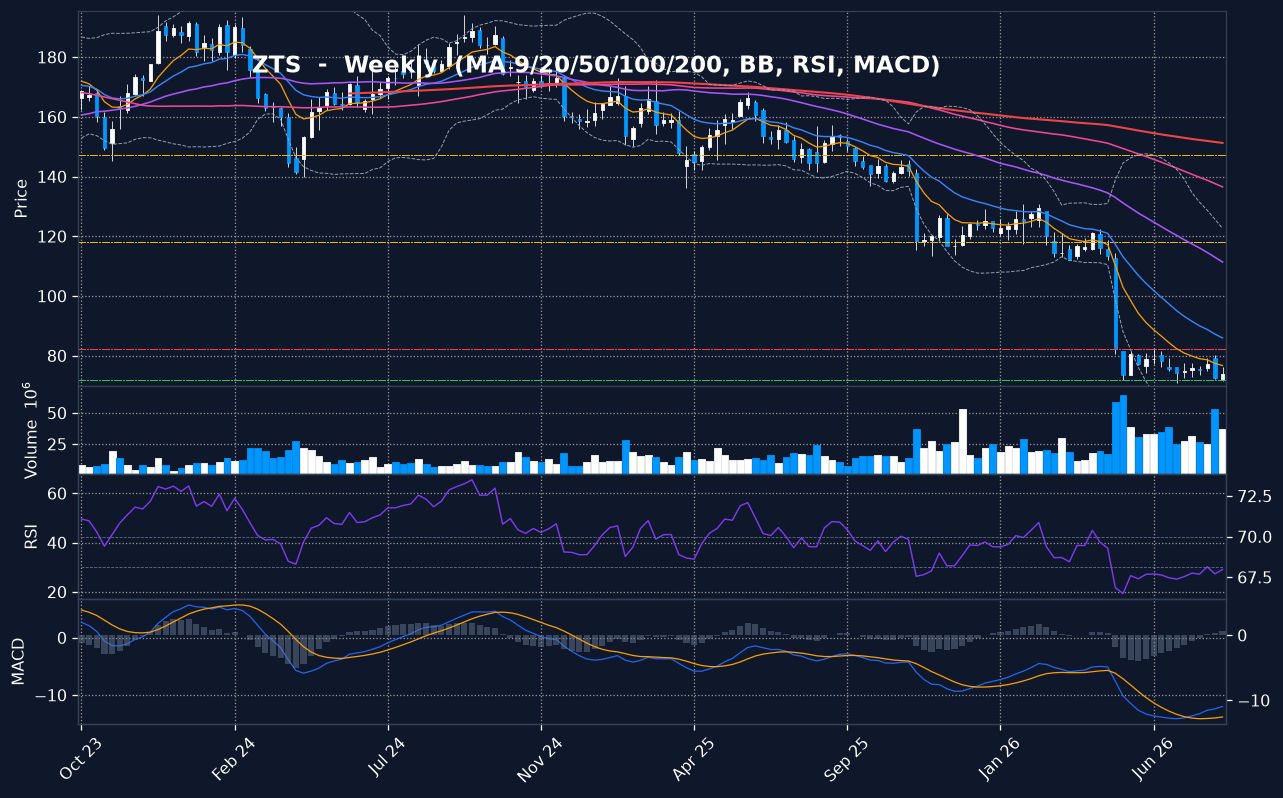Select the -10 tick beside the MACD label
This screenshot has width=1283, height=798.
pos(51,696)
